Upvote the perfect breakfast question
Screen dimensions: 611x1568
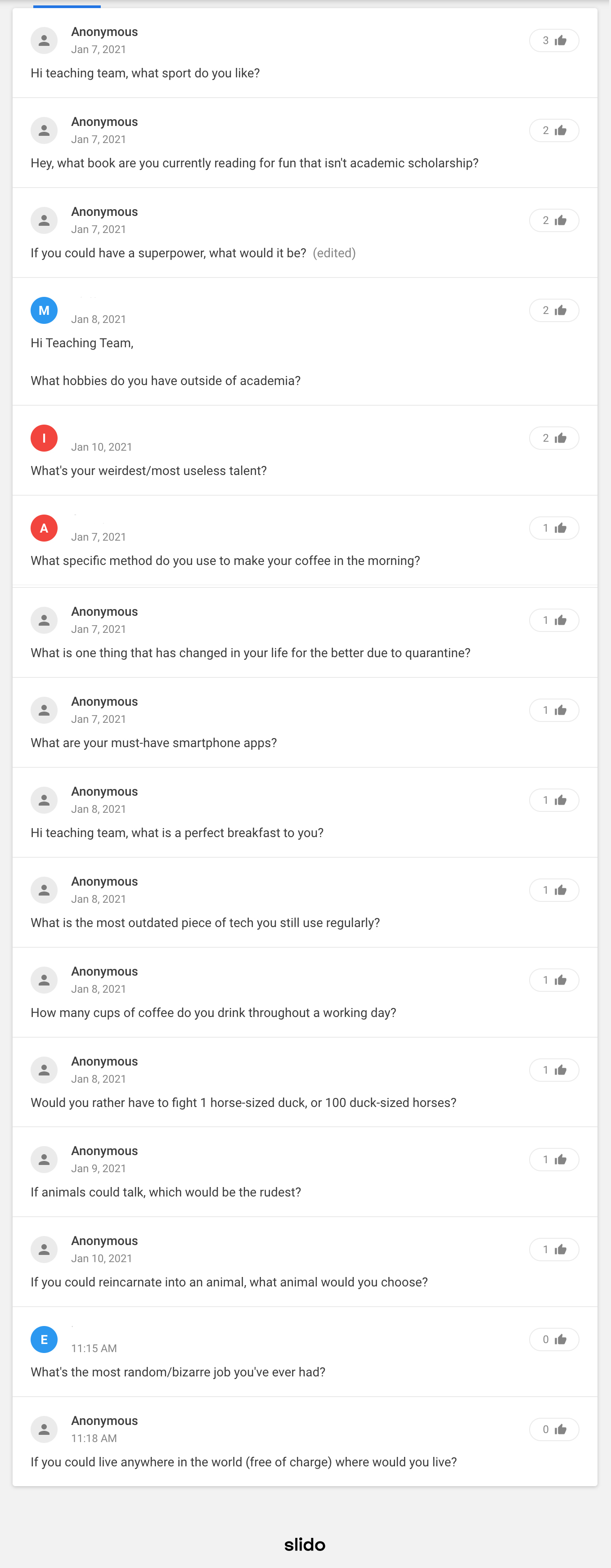pos(554,801)
